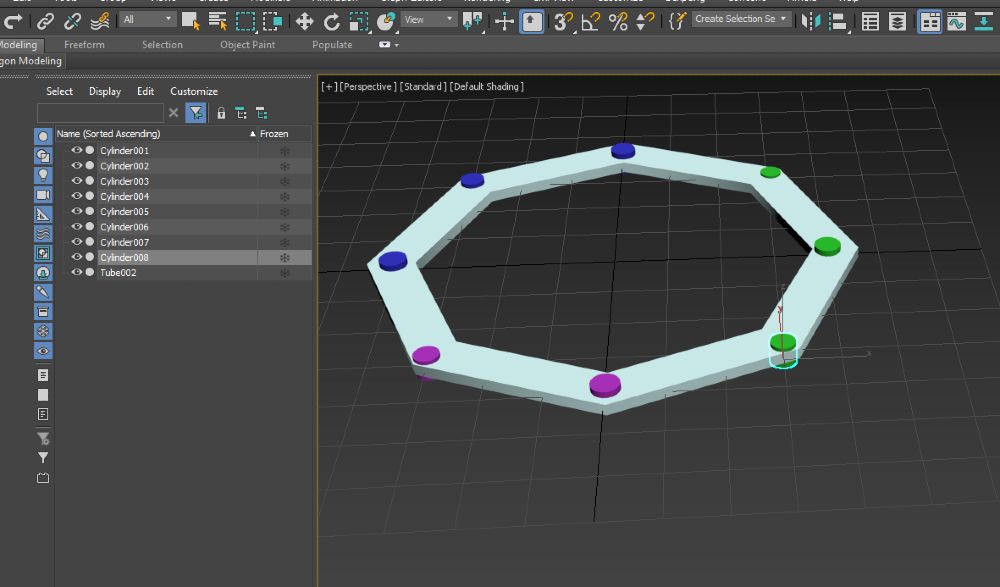
Task: Toggle the Keyboard Shortcut Override button
Action: click(531, 22)
